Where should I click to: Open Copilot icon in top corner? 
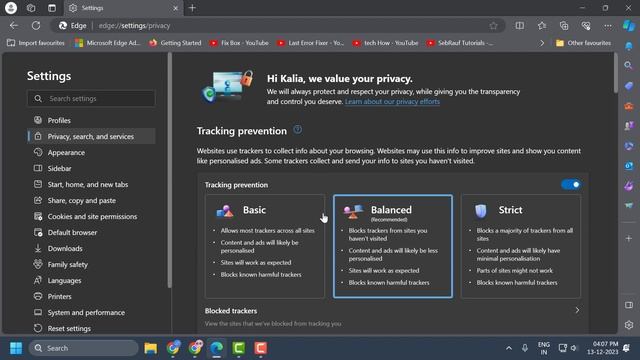(629, 25)
